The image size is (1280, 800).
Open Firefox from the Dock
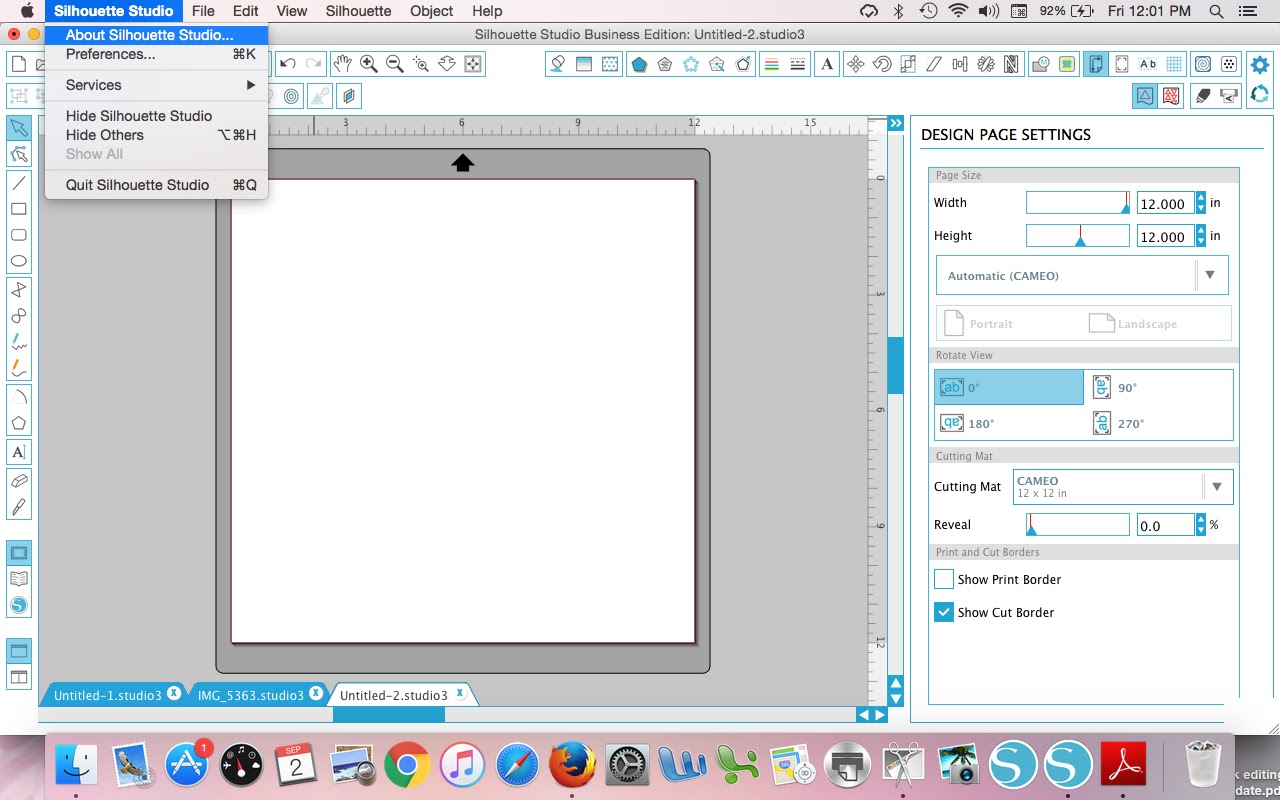coord(572,766)
